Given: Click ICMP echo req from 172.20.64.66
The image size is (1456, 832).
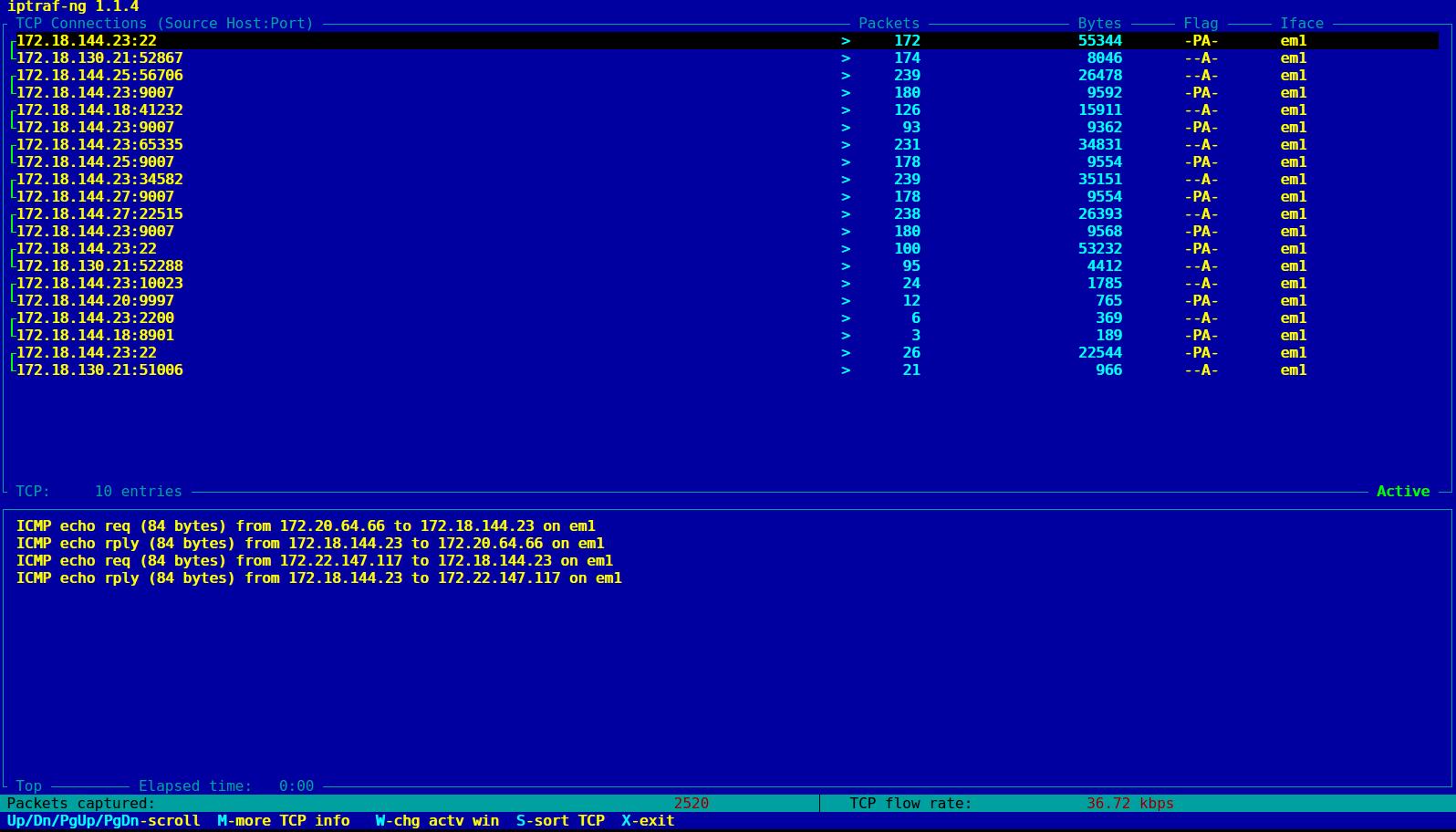Looking at the screenshot, I should [306, 526].
